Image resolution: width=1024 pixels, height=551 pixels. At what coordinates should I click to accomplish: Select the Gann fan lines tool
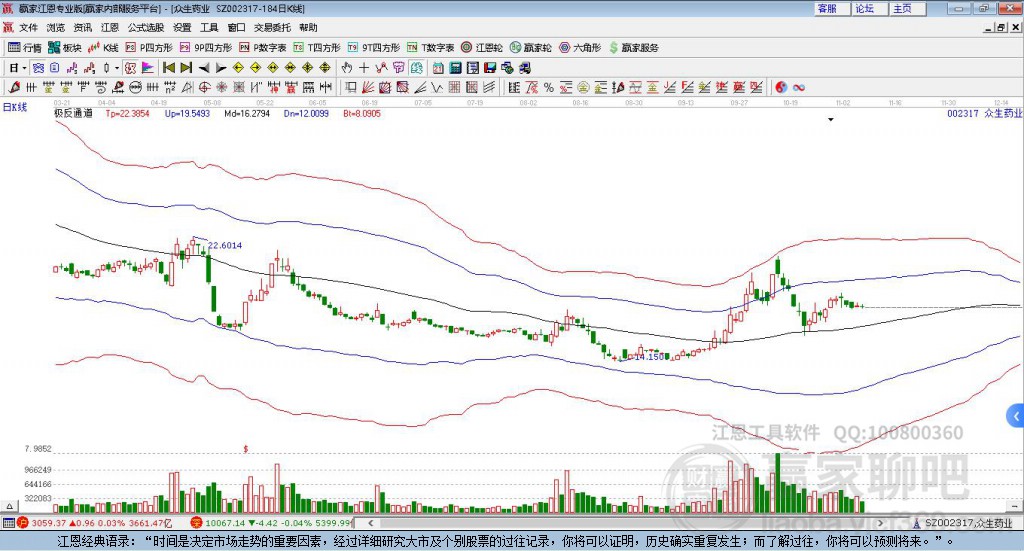[368, 87]
